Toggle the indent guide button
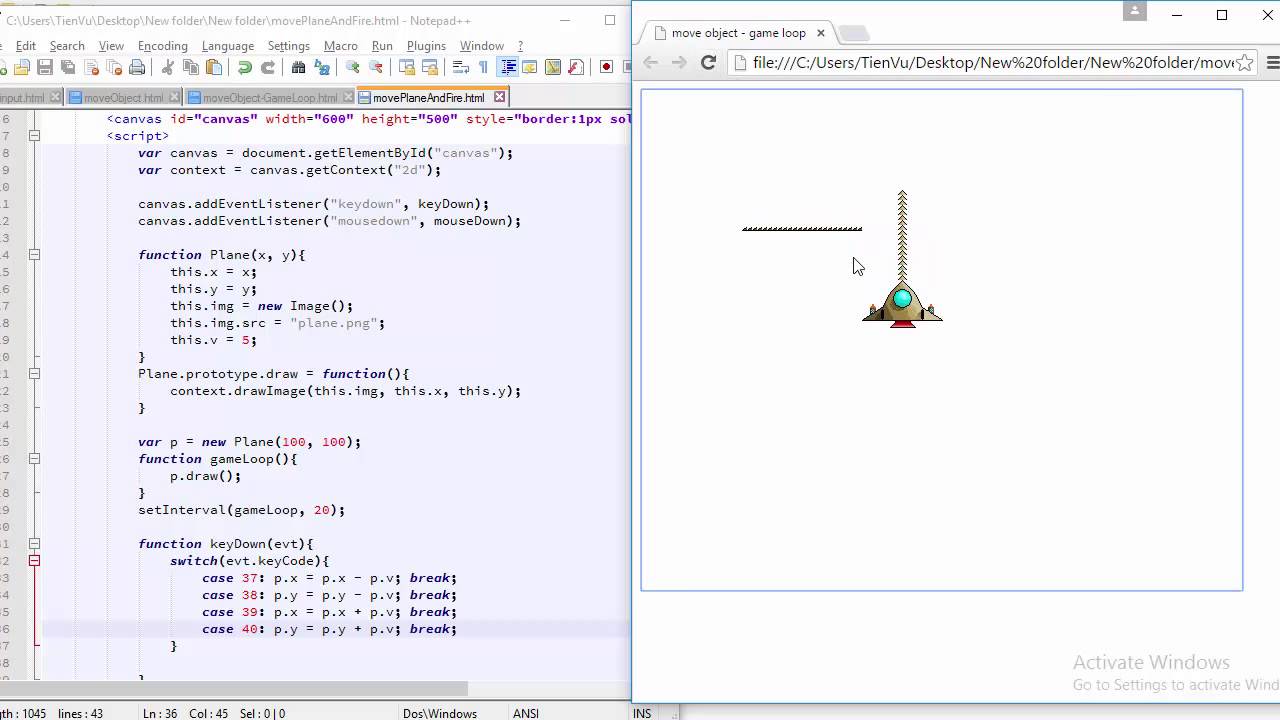This screenshot has width=1280, height=720. click(508, 67)
